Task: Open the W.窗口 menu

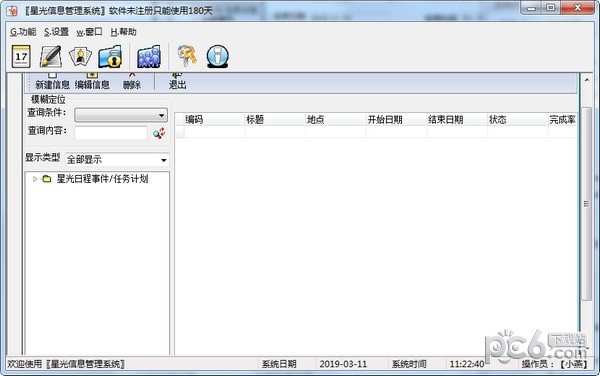Action: coord(89,32)
